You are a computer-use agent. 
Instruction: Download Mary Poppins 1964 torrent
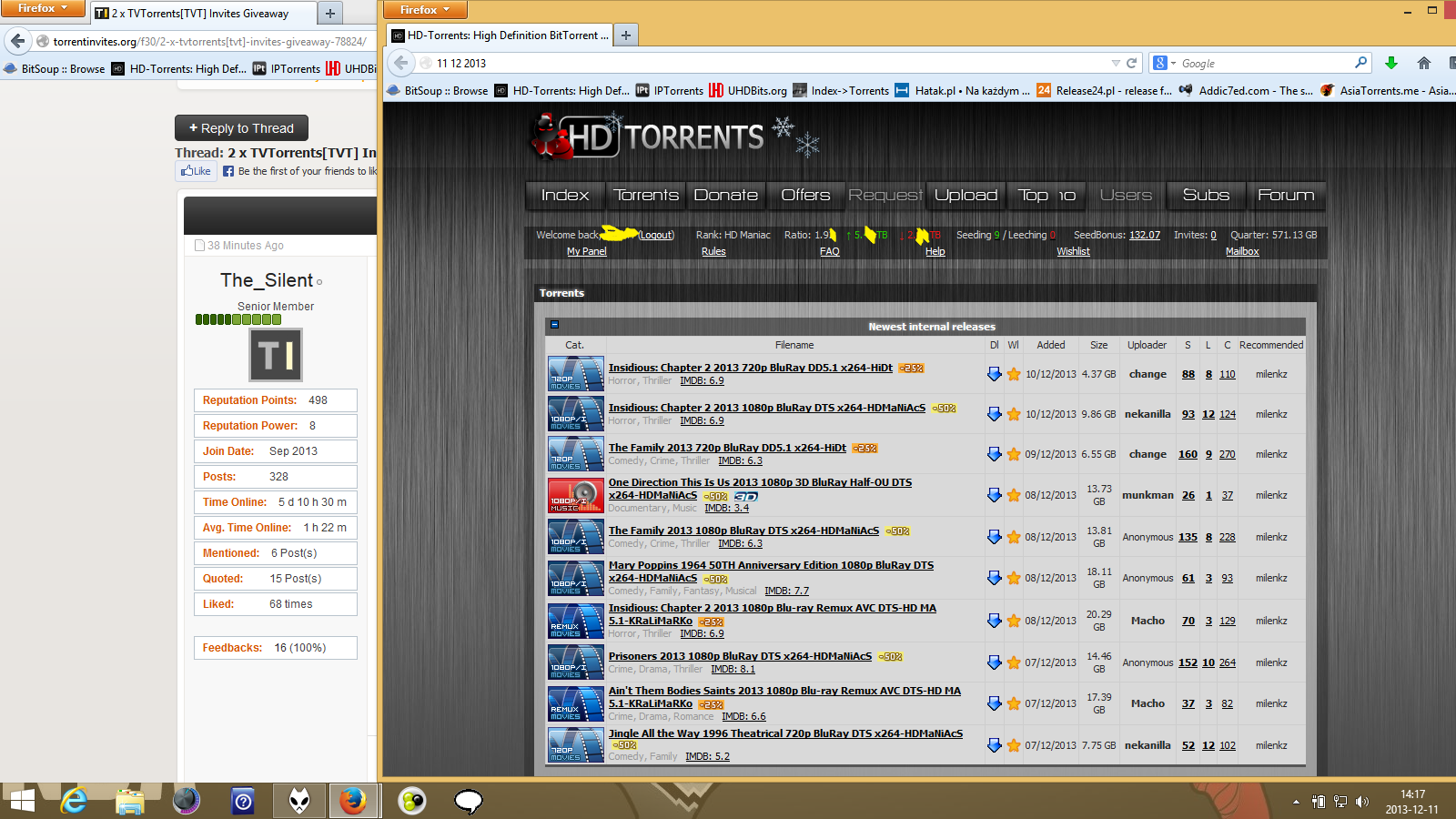tap(994, 578)
